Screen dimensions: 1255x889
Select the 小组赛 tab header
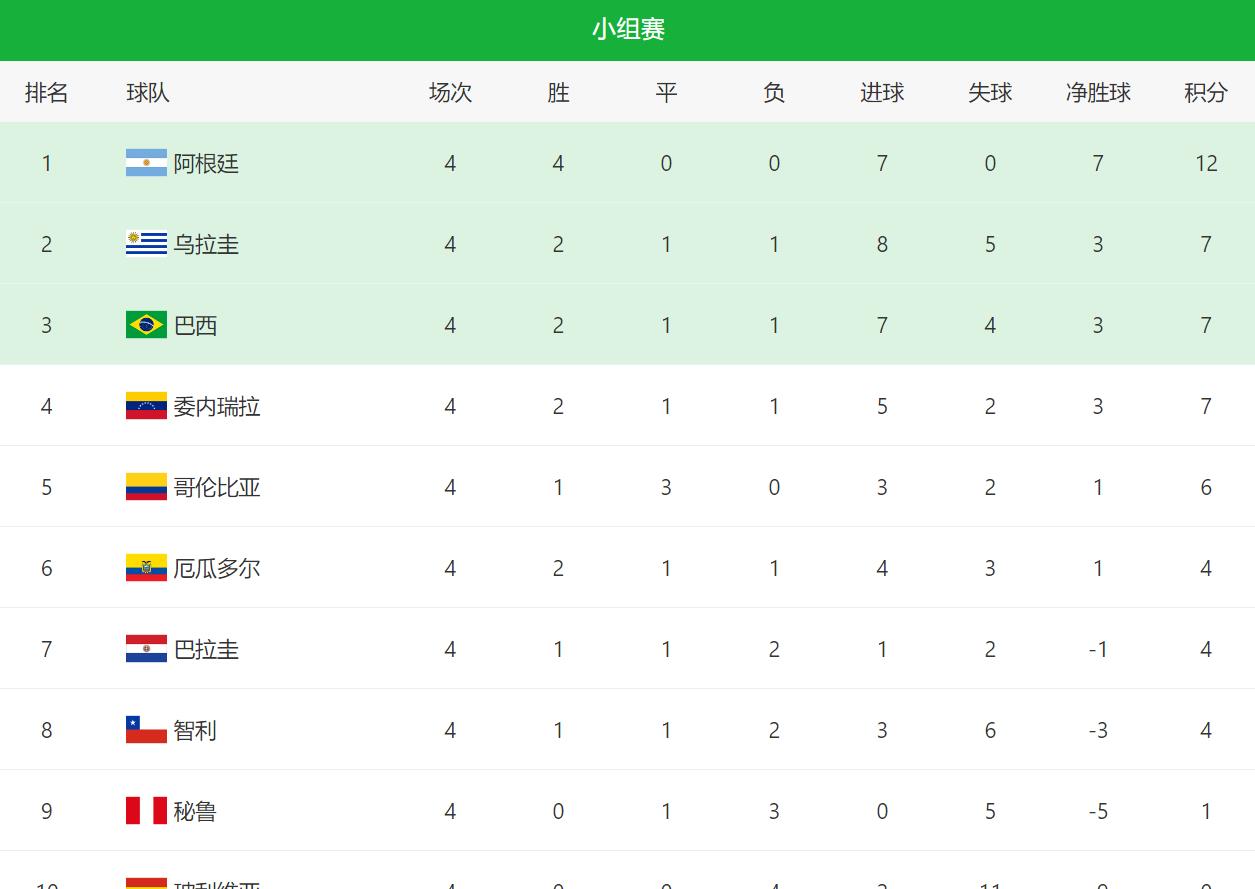pos(628,30)
